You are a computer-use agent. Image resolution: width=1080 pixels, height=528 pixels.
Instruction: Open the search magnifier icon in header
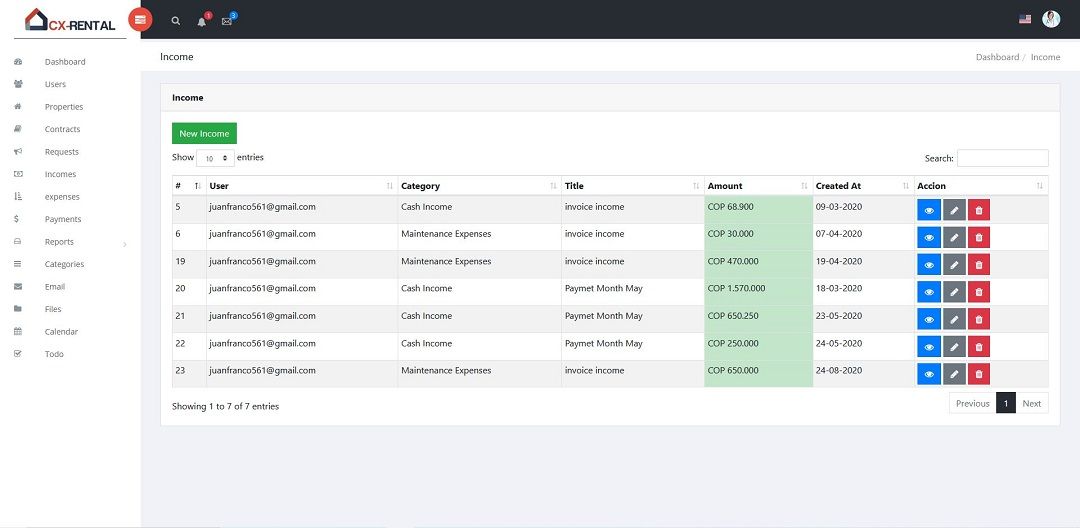click(x=176, y=20)
